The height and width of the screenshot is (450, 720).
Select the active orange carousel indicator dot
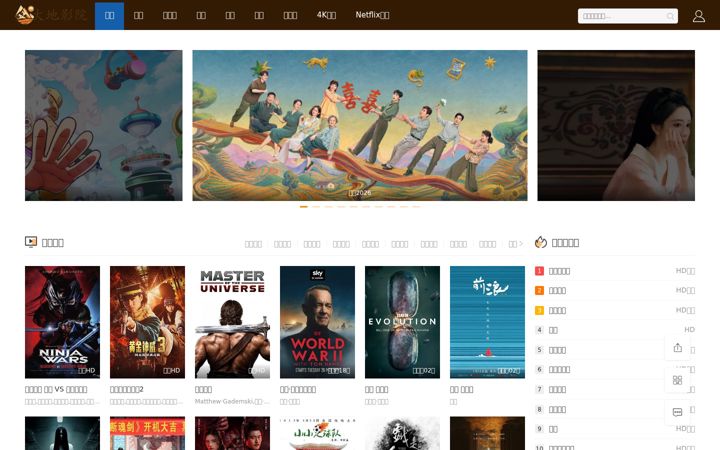[x=304, y=207]
